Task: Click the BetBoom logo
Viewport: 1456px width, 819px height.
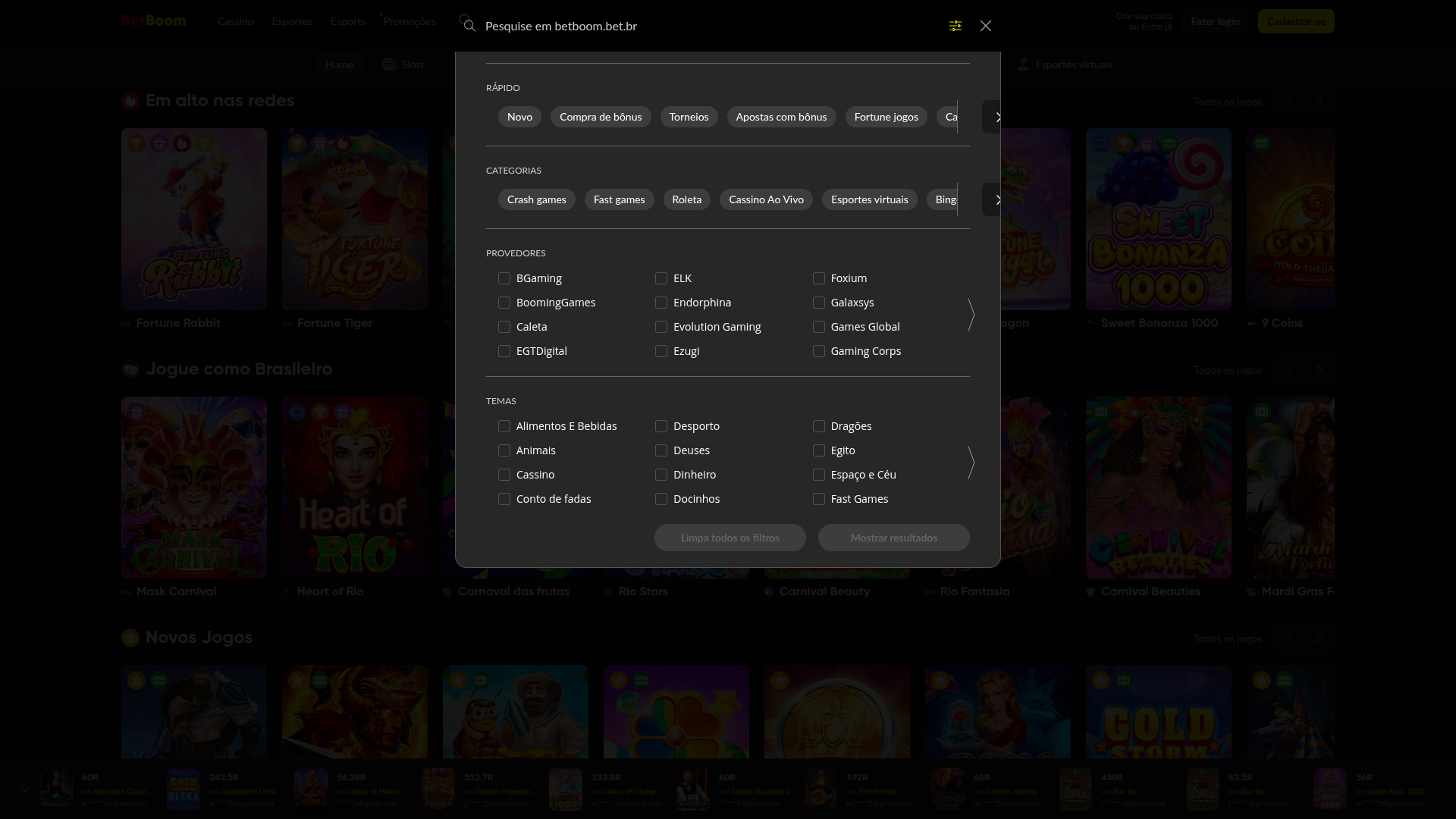Action: [x=153, y=20]
